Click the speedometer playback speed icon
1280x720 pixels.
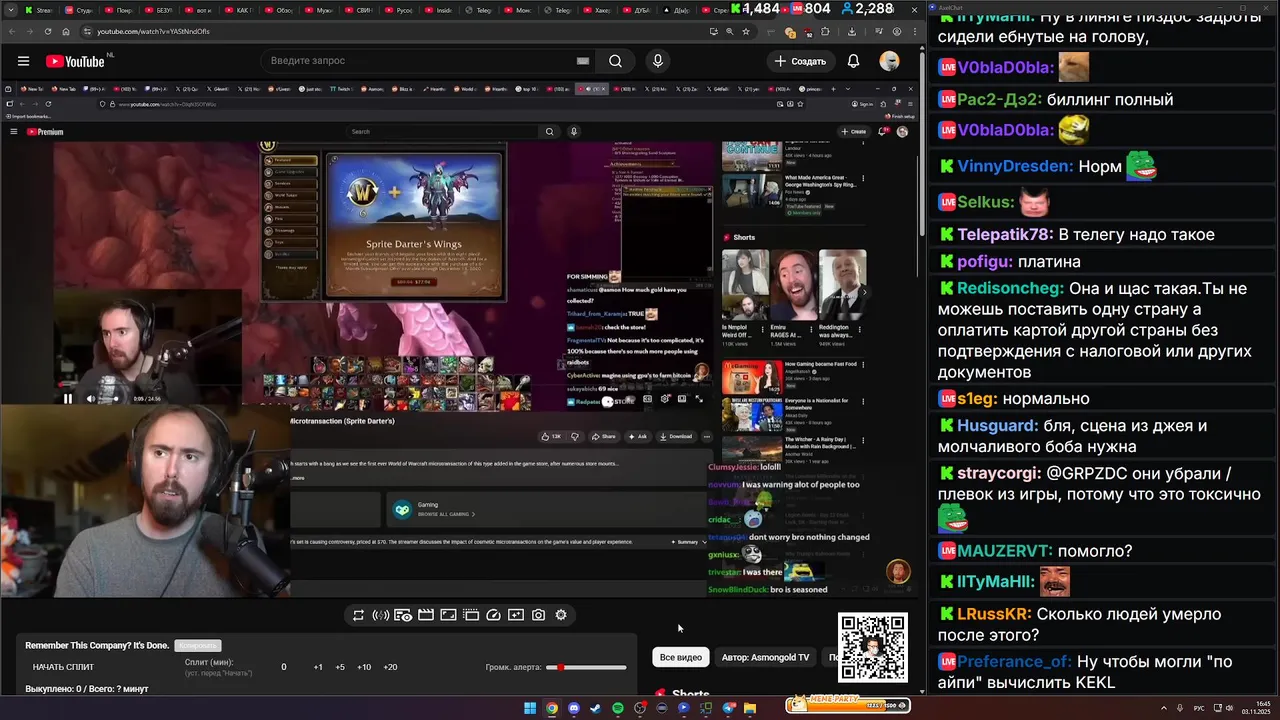(493, 615)
